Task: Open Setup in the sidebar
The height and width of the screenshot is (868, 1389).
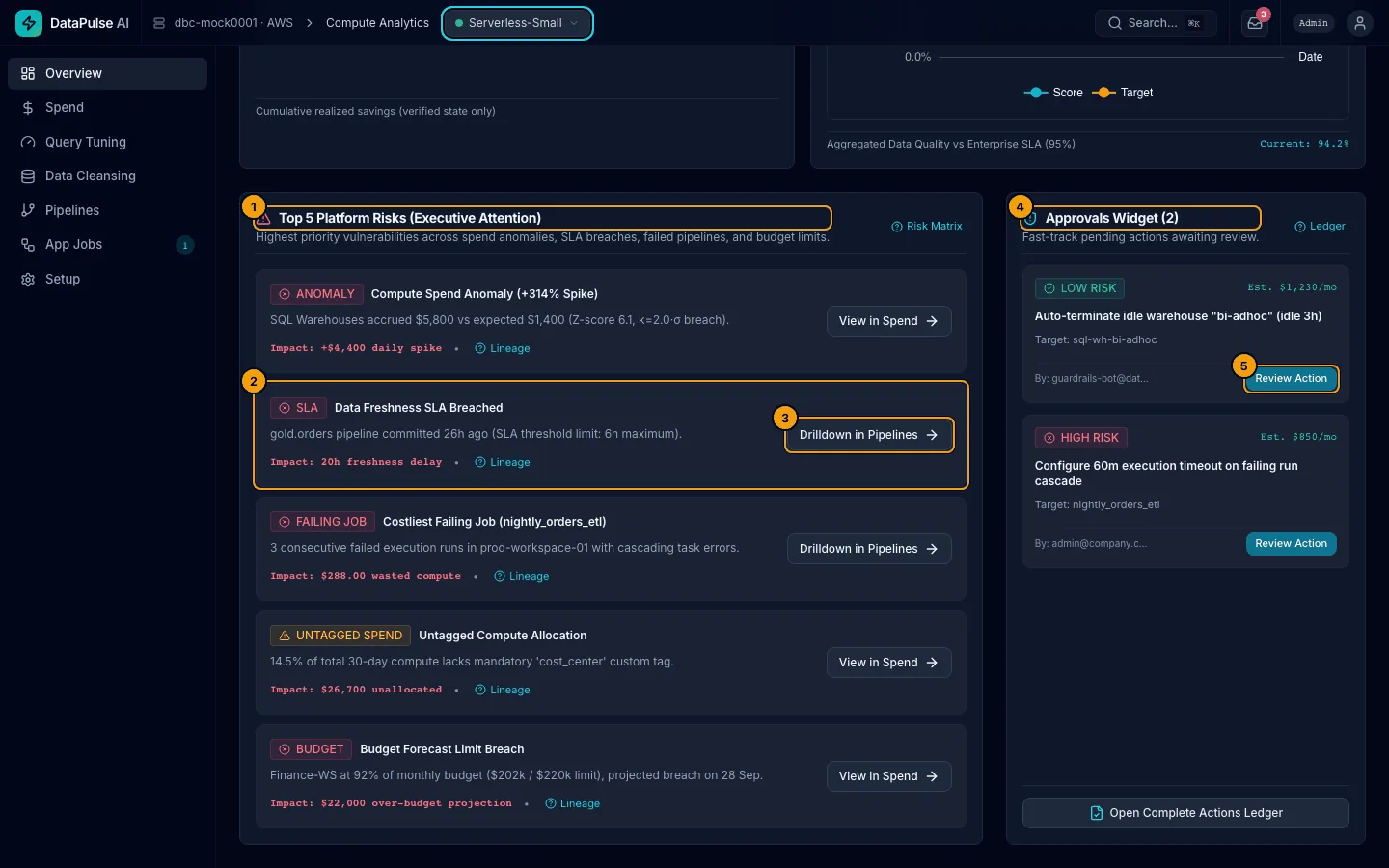Action: point(107,279)
